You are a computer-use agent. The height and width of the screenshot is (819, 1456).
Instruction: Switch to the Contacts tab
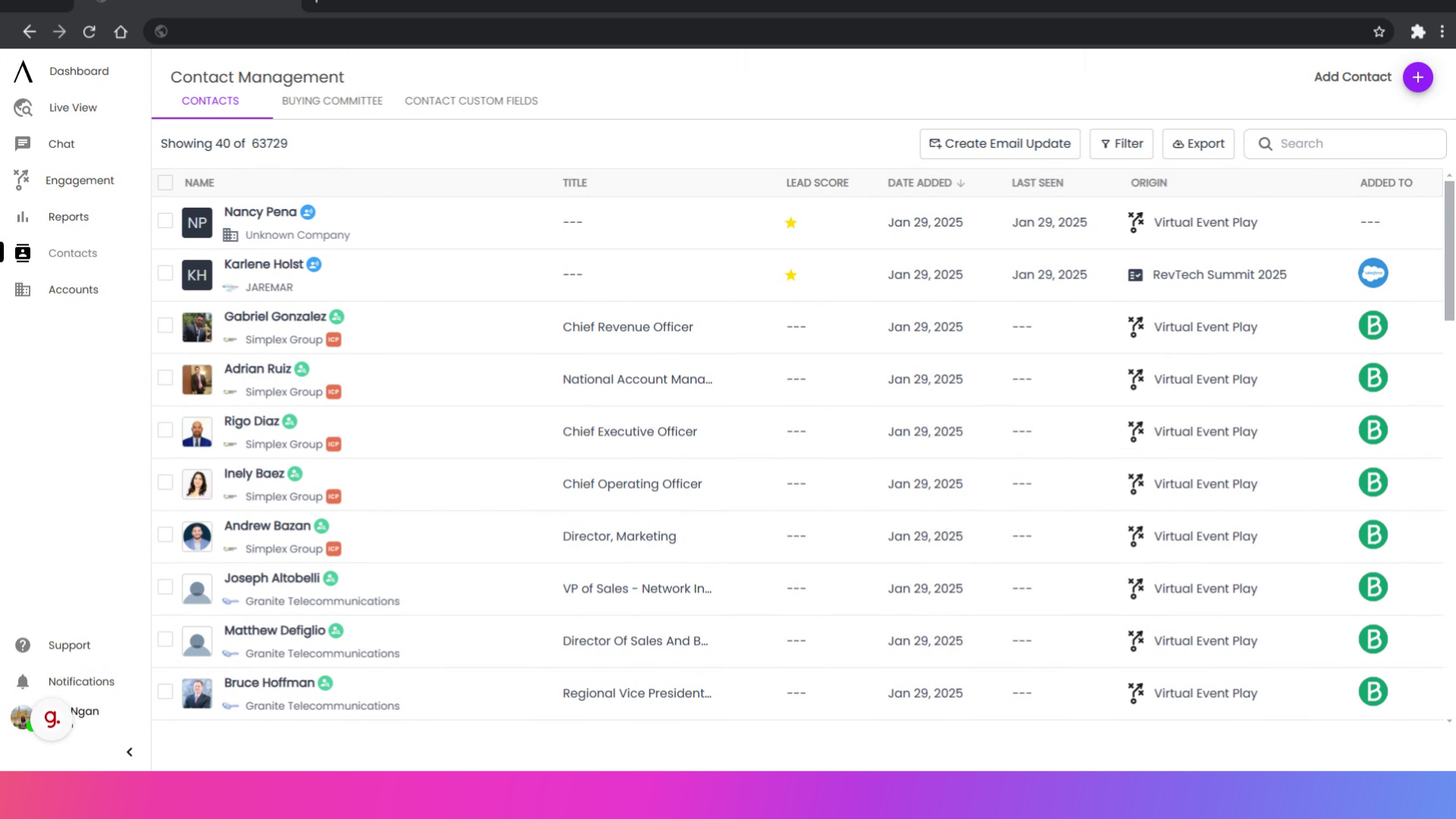point(210,101)
